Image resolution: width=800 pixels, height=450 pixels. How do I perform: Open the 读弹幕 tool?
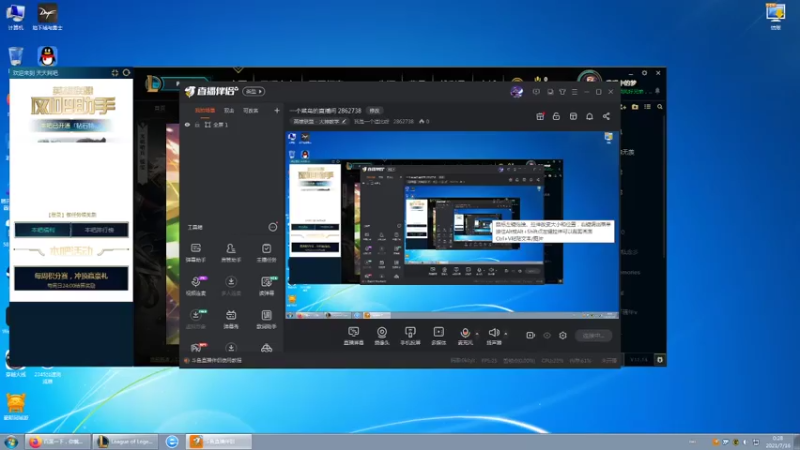(266, 286)
